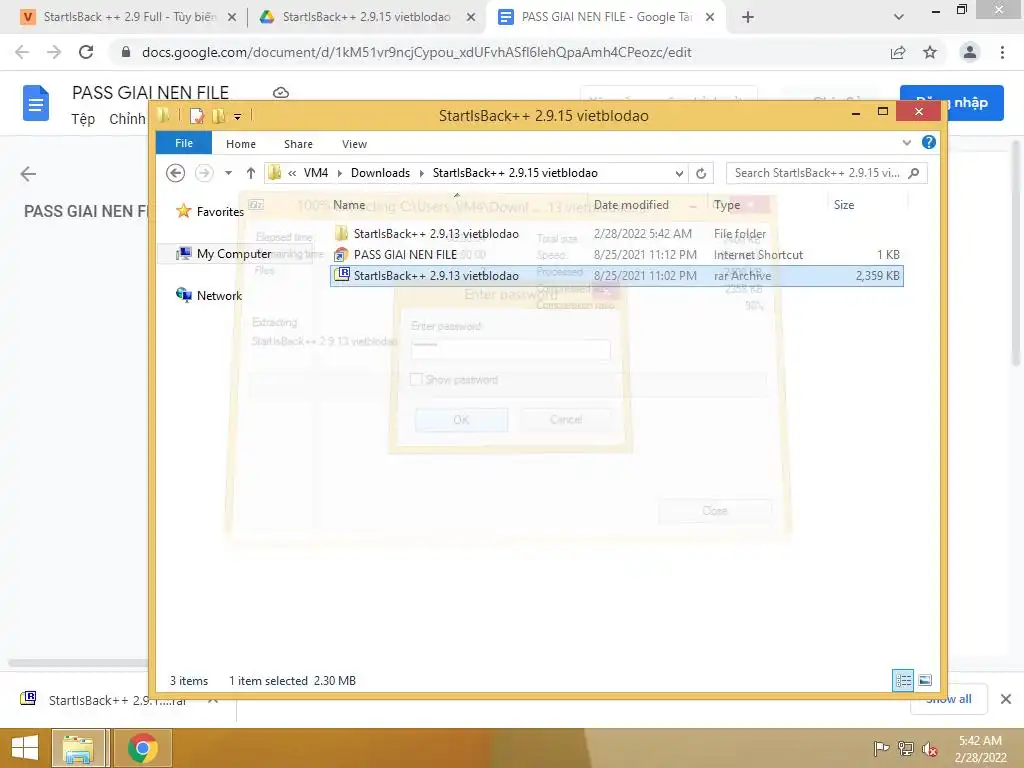1024x768 pixels.
Task: Open the Customize Quick Access Toolbar dropdown
Action: coord(237,117)
